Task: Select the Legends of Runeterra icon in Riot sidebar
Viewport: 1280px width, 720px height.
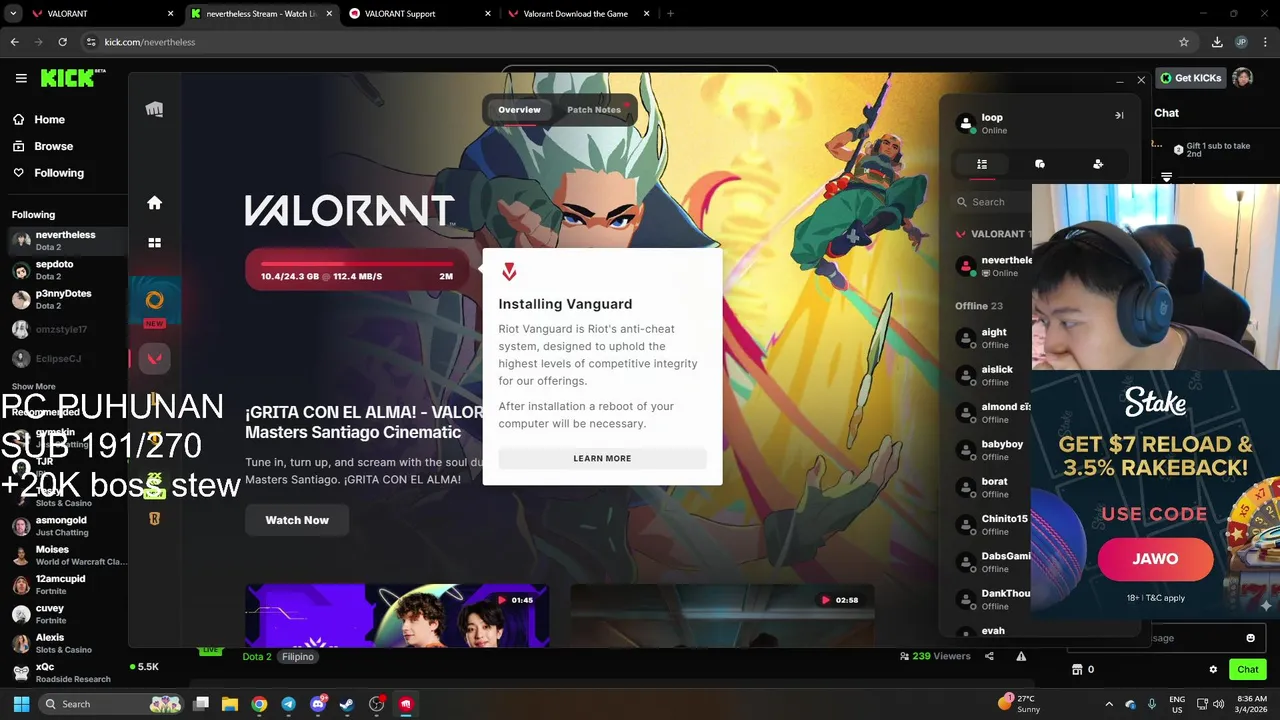Action: [x=154, y=518]
